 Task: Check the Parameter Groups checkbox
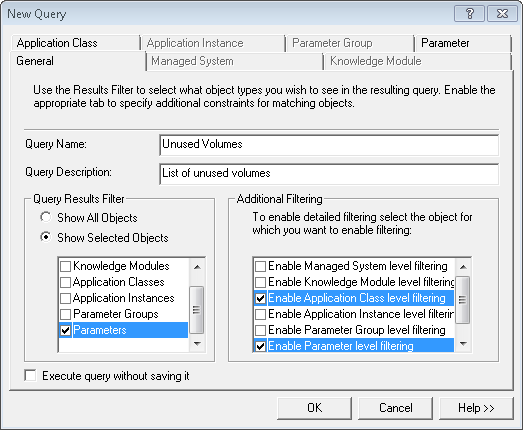tap(65, 314)
